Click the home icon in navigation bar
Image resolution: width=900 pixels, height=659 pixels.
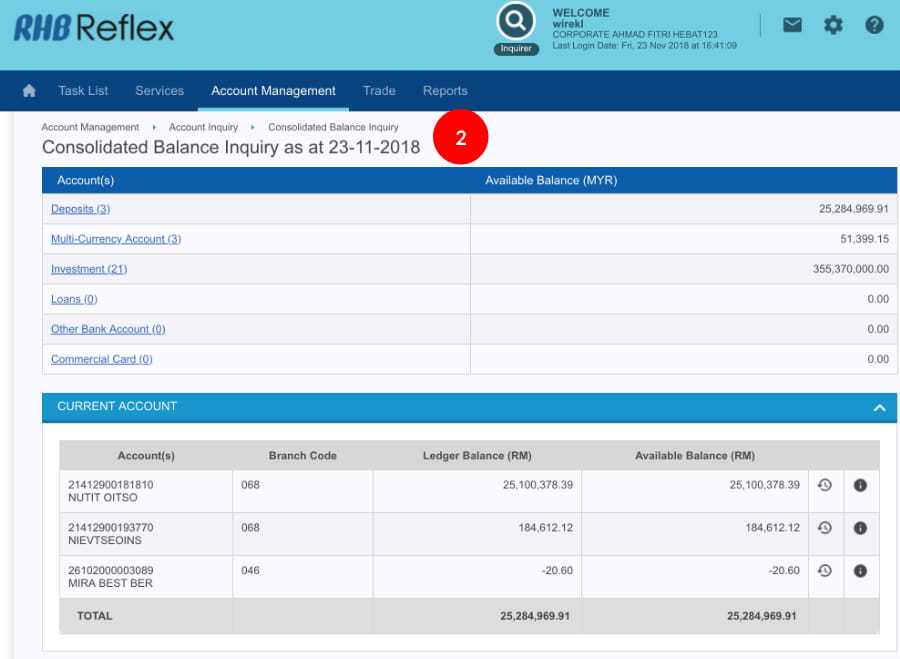click(x=29, y=91)
